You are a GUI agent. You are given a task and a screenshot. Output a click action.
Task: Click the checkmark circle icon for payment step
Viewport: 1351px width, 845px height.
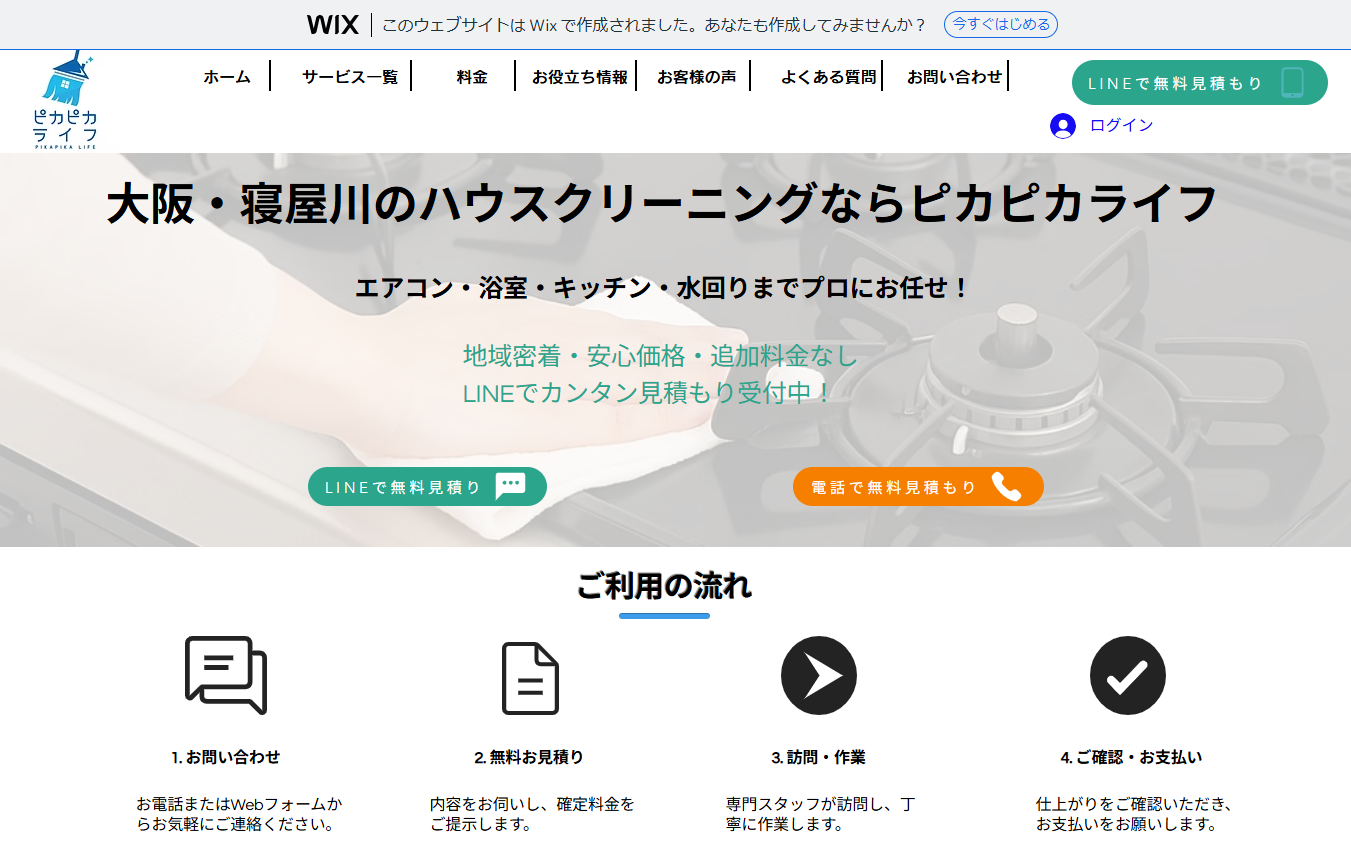[1127, 675]
